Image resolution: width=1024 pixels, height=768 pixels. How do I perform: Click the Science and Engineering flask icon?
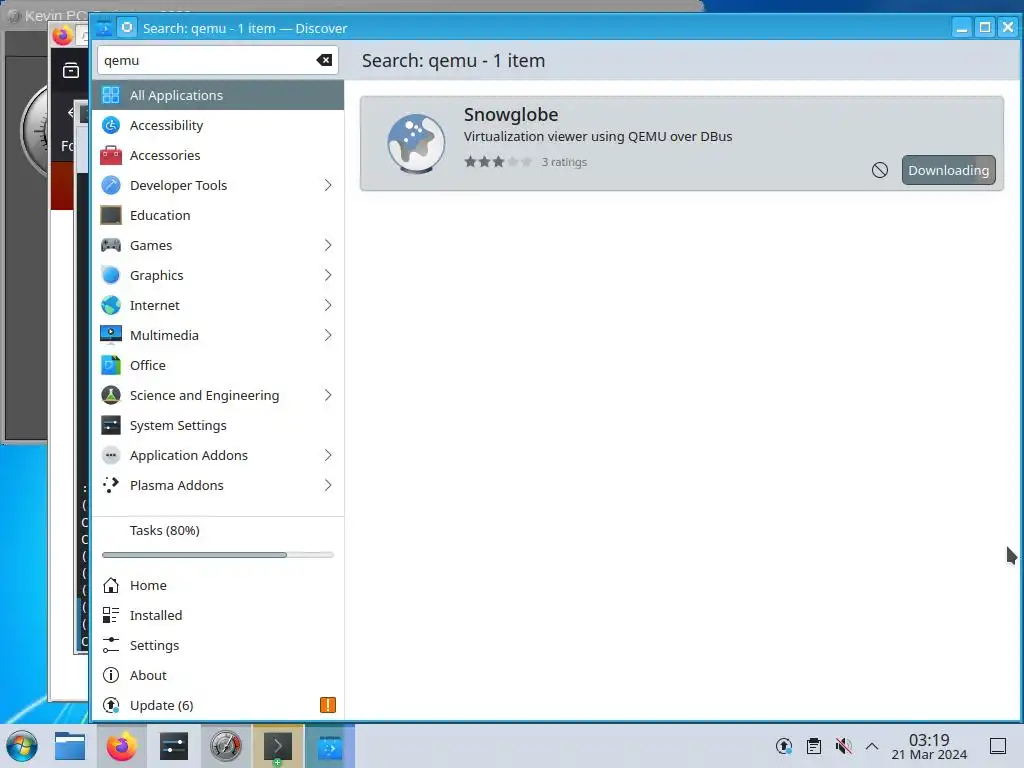pos(111,396)
